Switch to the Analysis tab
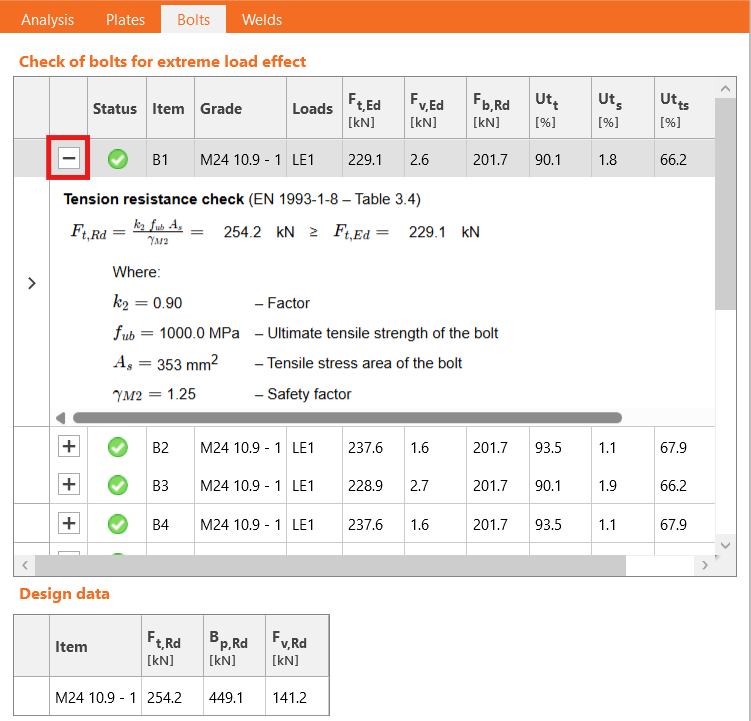751x721 pixels. (48, 20)
